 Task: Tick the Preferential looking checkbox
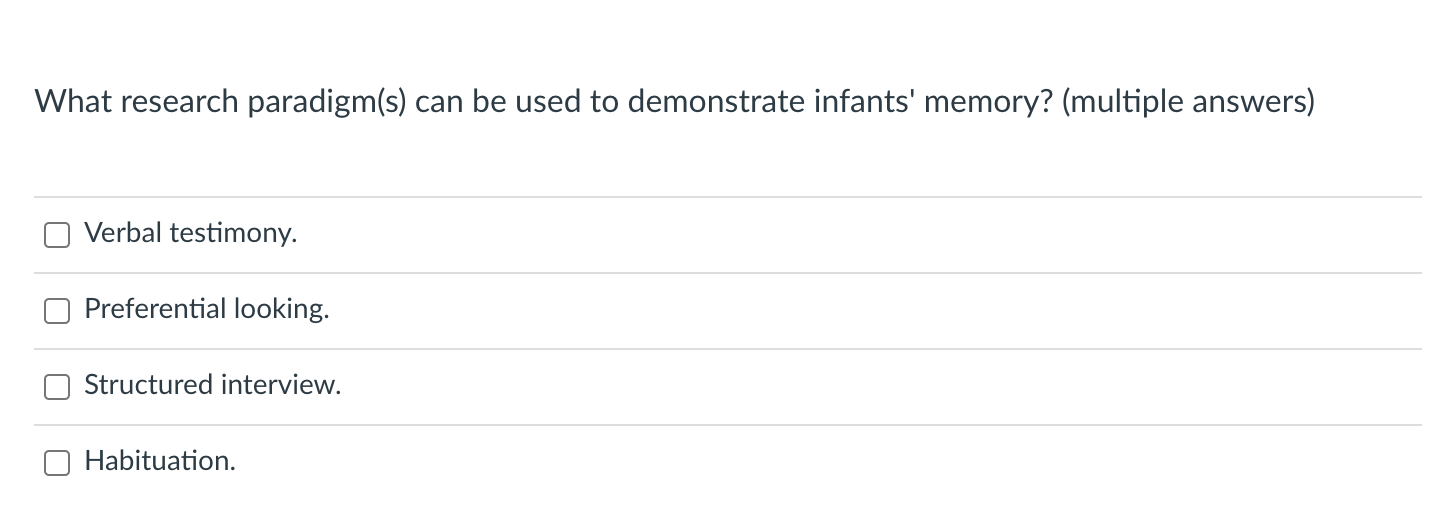(57, 311)
